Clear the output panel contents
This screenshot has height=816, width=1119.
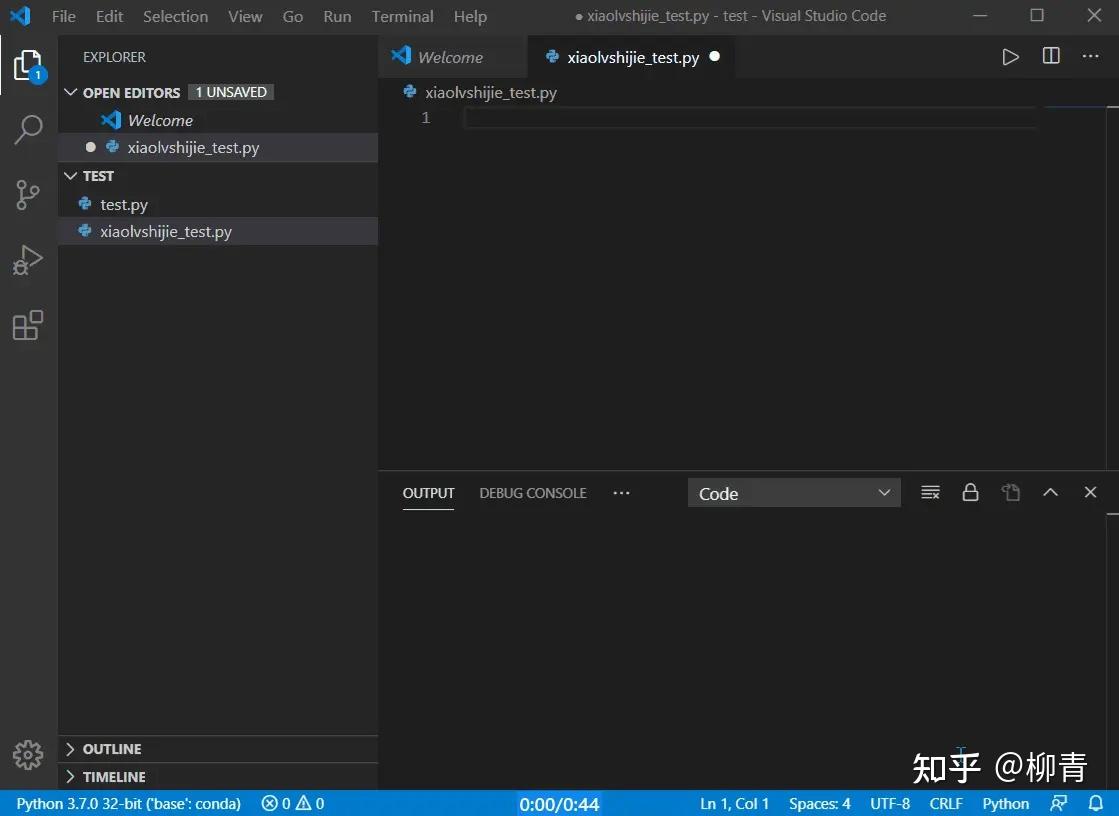pos(930,493)
